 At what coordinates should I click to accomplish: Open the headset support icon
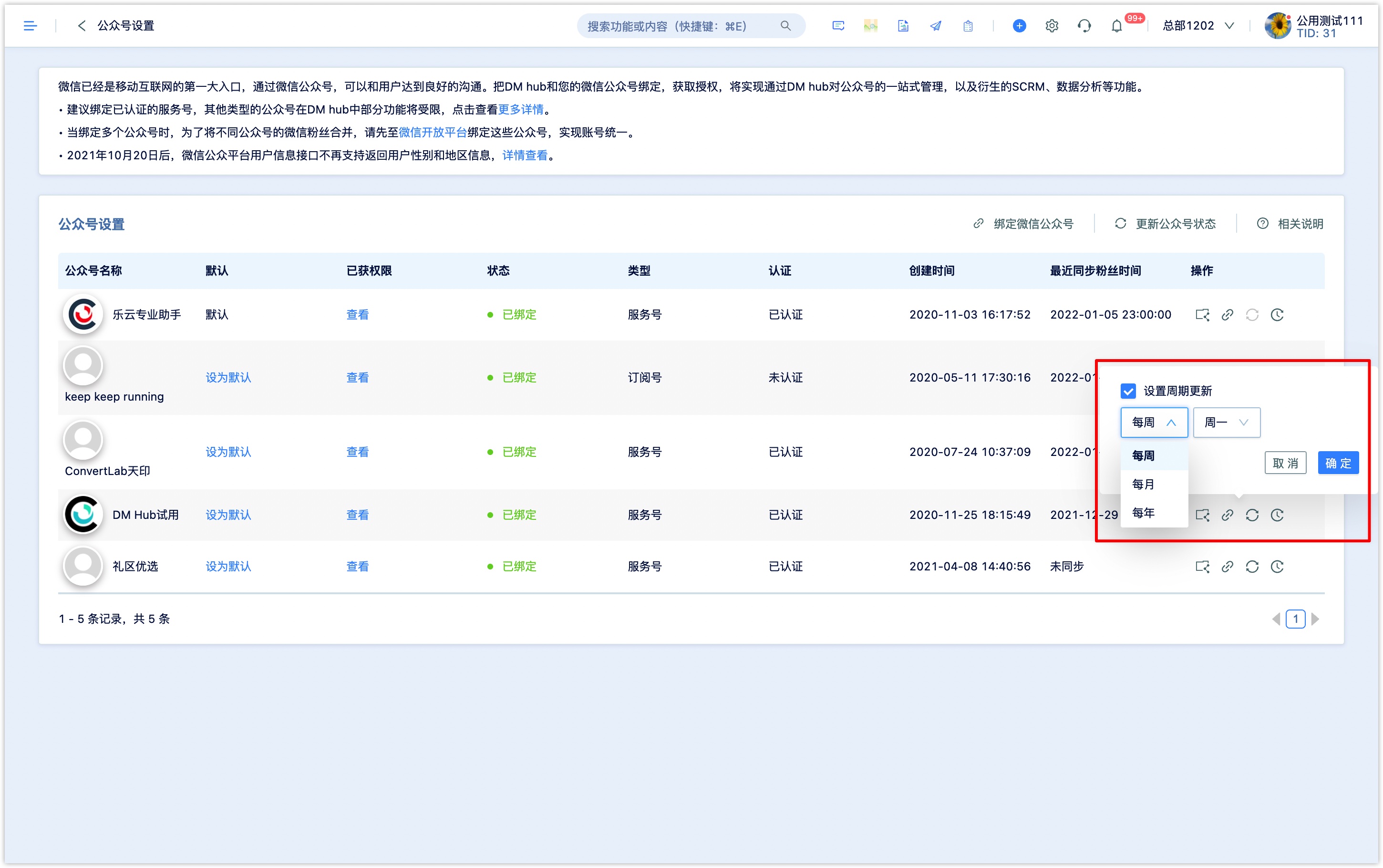pyautogui.click(x=1084, y=26)
